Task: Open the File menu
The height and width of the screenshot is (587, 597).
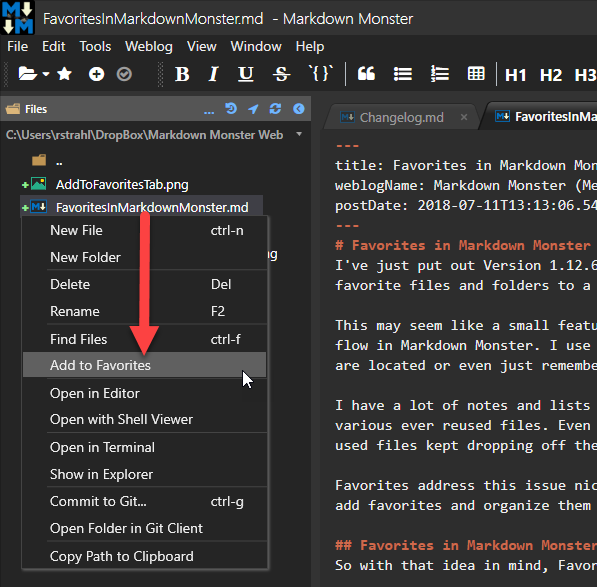Action: click(x=18, y=46)
